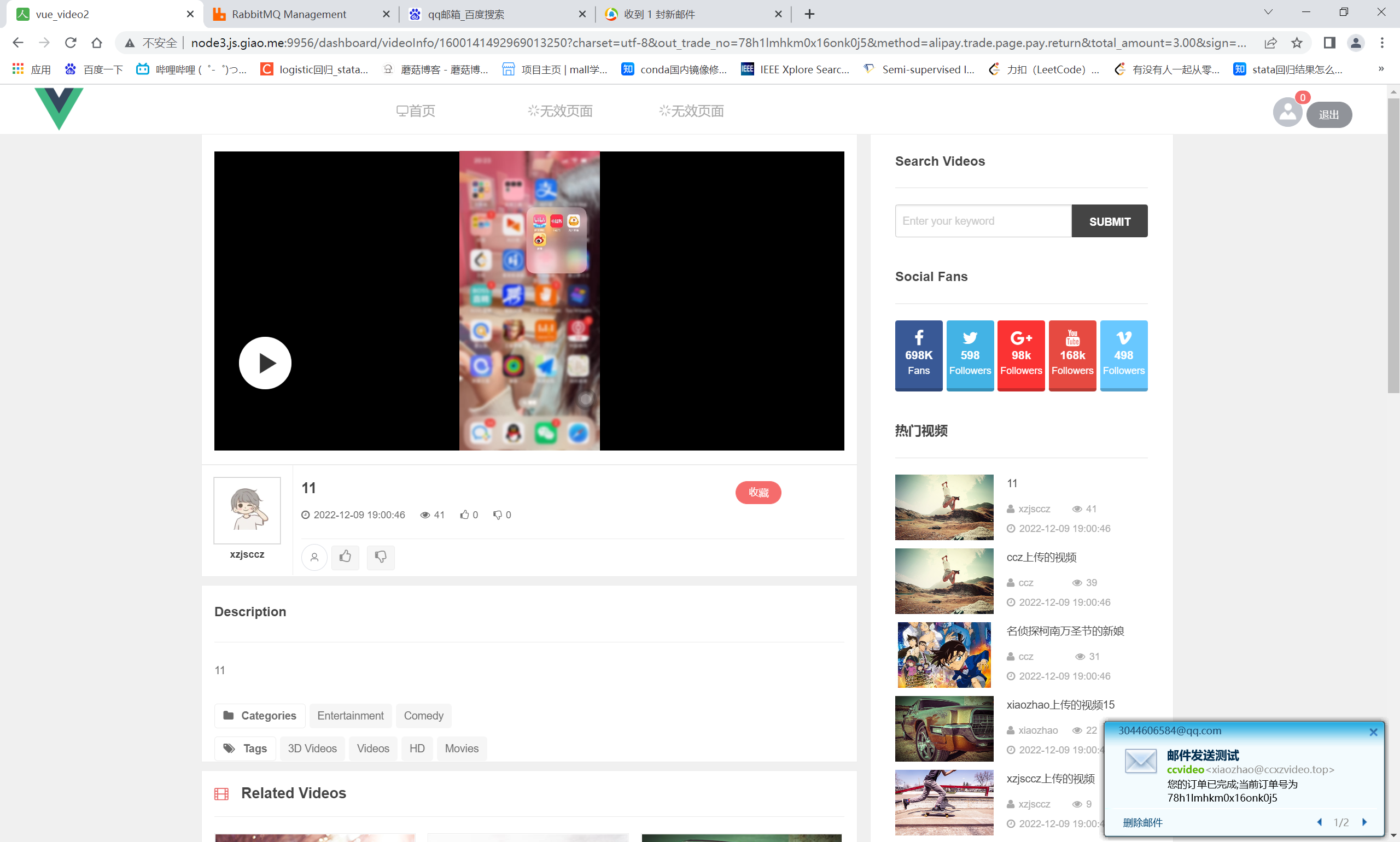Open the 百度一下 bookmark
This screenshot has height=842, width=1400.
point(94,69)
